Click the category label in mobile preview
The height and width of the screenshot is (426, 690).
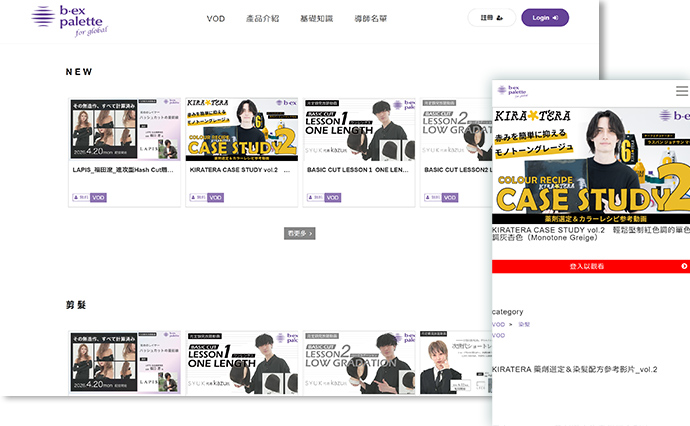pos(508,312)
